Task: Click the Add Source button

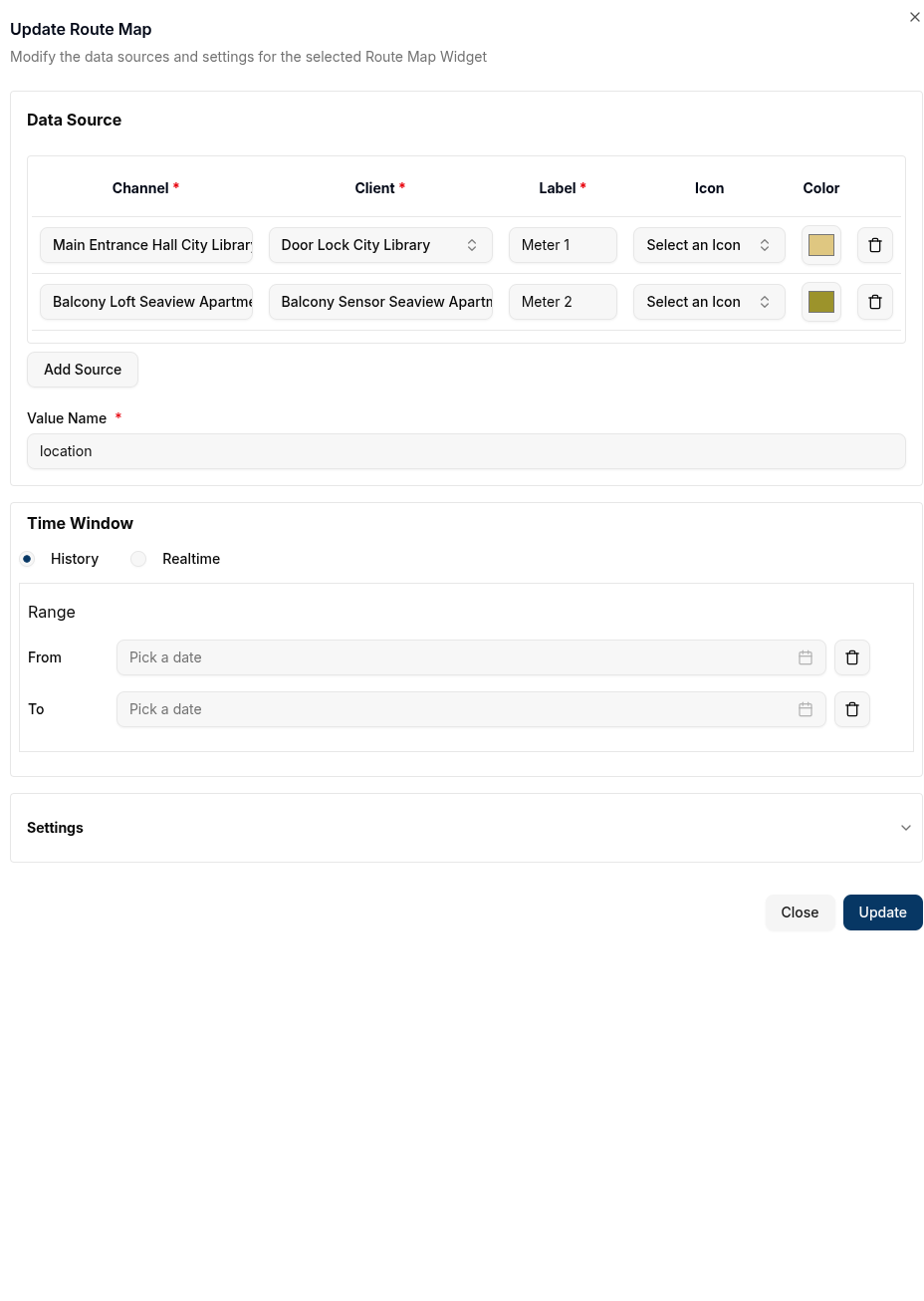Action: (83, 370)
